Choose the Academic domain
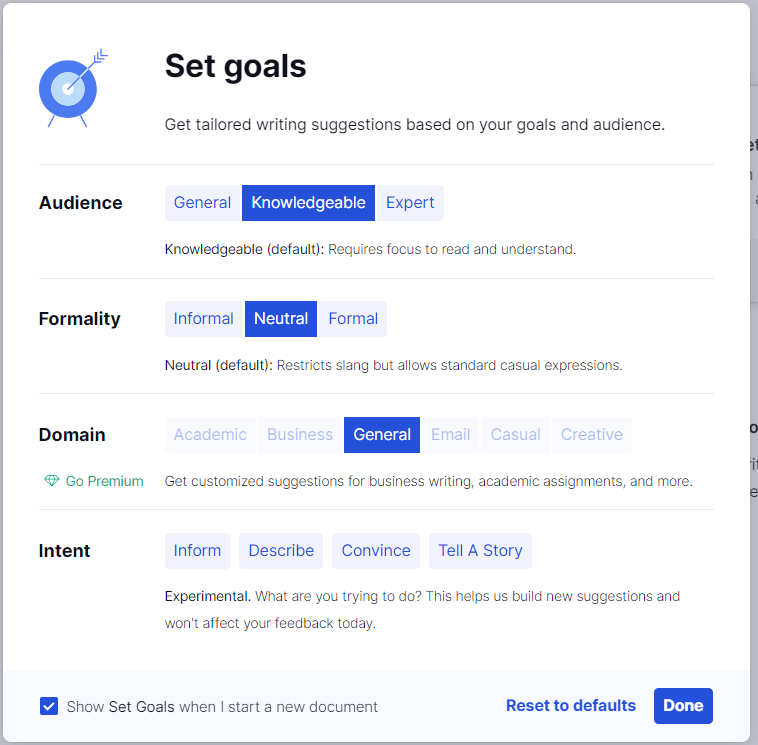The width and height of the screenshot is (758, 745). (210, 435)
